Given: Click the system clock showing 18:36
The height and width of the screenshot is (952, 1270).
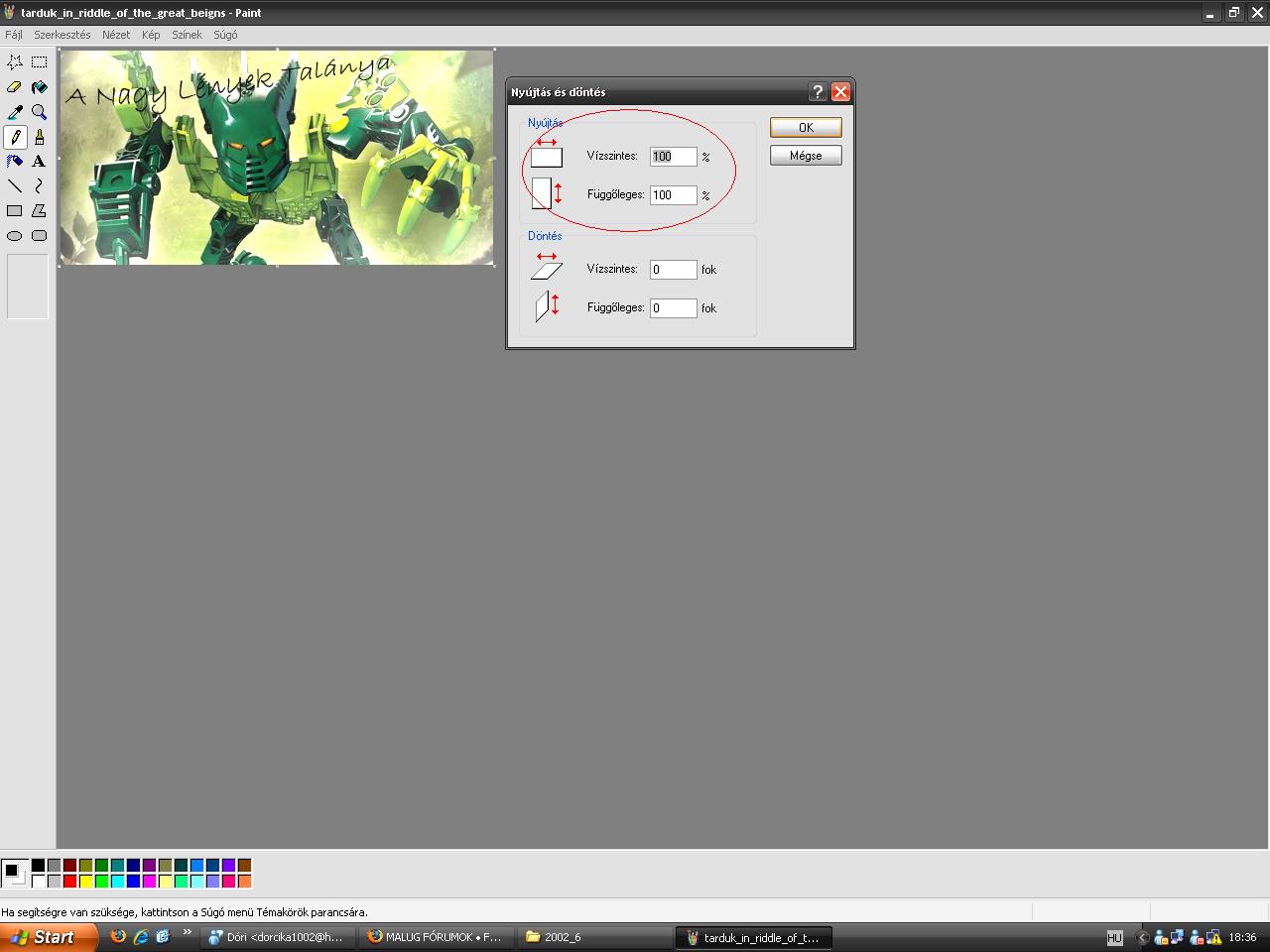Looking at the screenshot, I should click(x=1242, y=937).
